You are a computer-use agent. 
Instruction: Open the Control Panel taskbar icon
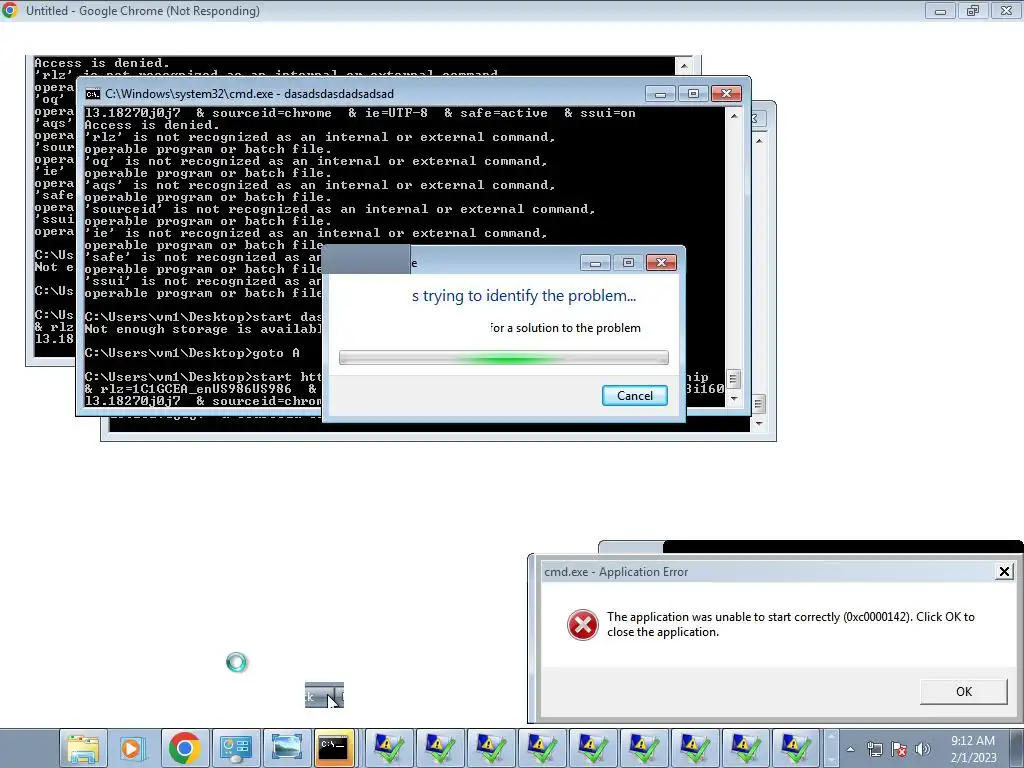click(235, 748)
